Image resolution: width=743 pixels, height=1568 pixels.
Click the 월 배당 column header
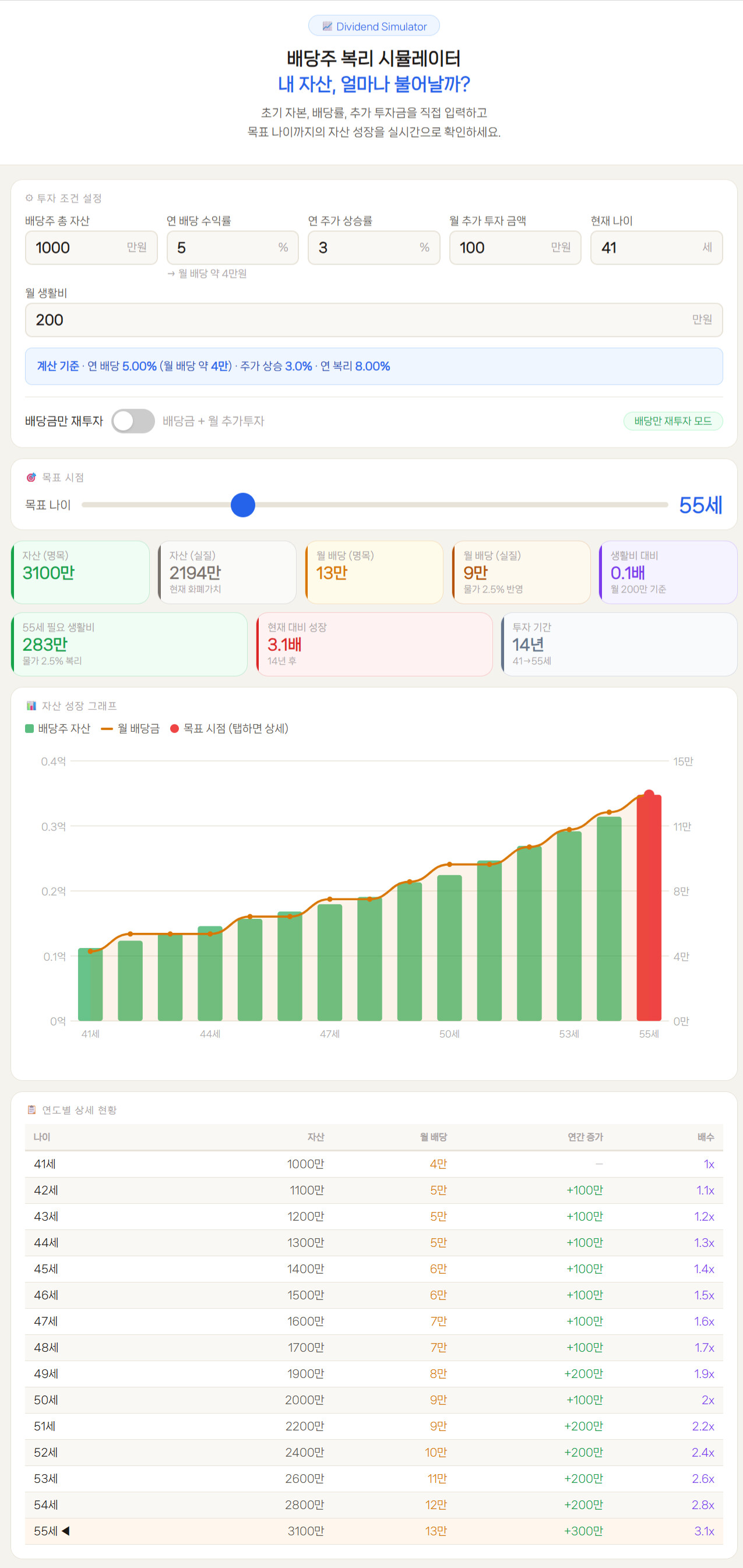coord(433,1136)
